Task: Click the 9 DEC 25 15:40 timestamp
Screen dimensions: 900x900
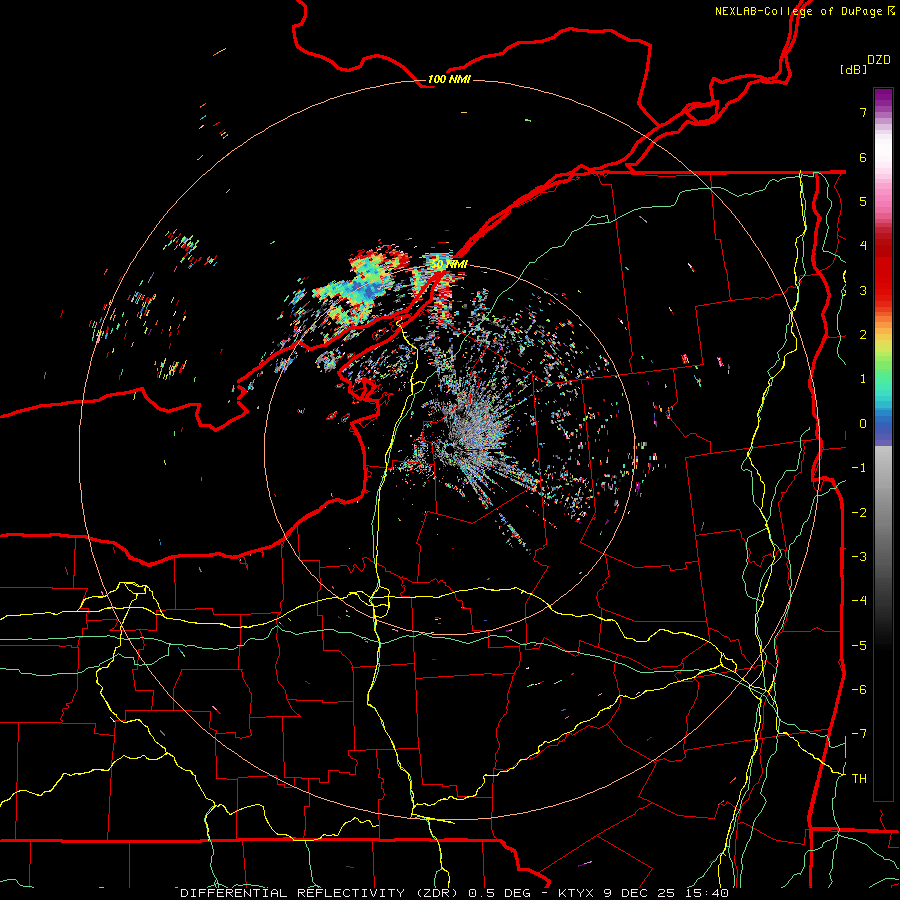Action: tap(666, 893)
